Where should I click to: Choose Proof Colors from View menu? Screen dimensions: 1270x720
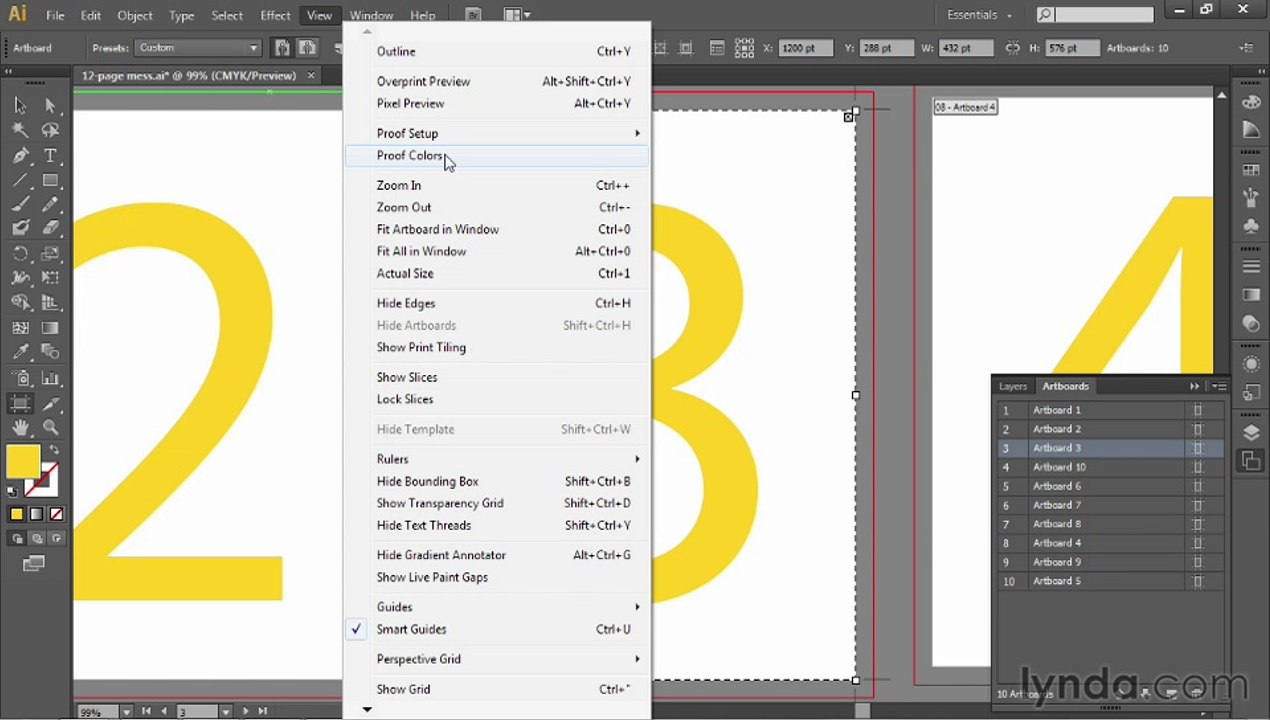coord(497,155)
